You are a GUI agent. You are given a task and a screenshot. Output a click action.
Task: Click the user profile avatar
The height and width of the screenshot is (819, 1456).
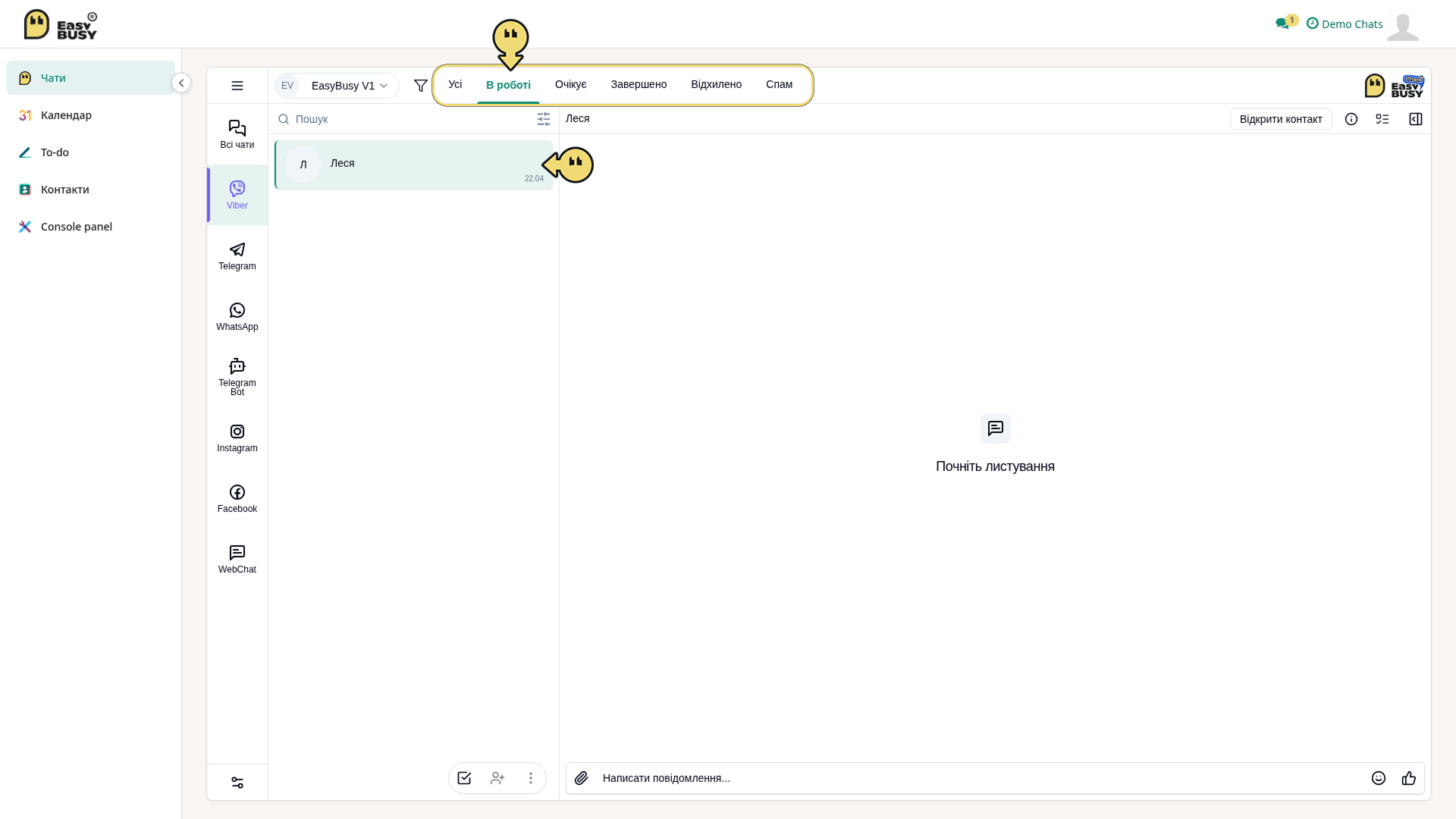click(1403, 27)
